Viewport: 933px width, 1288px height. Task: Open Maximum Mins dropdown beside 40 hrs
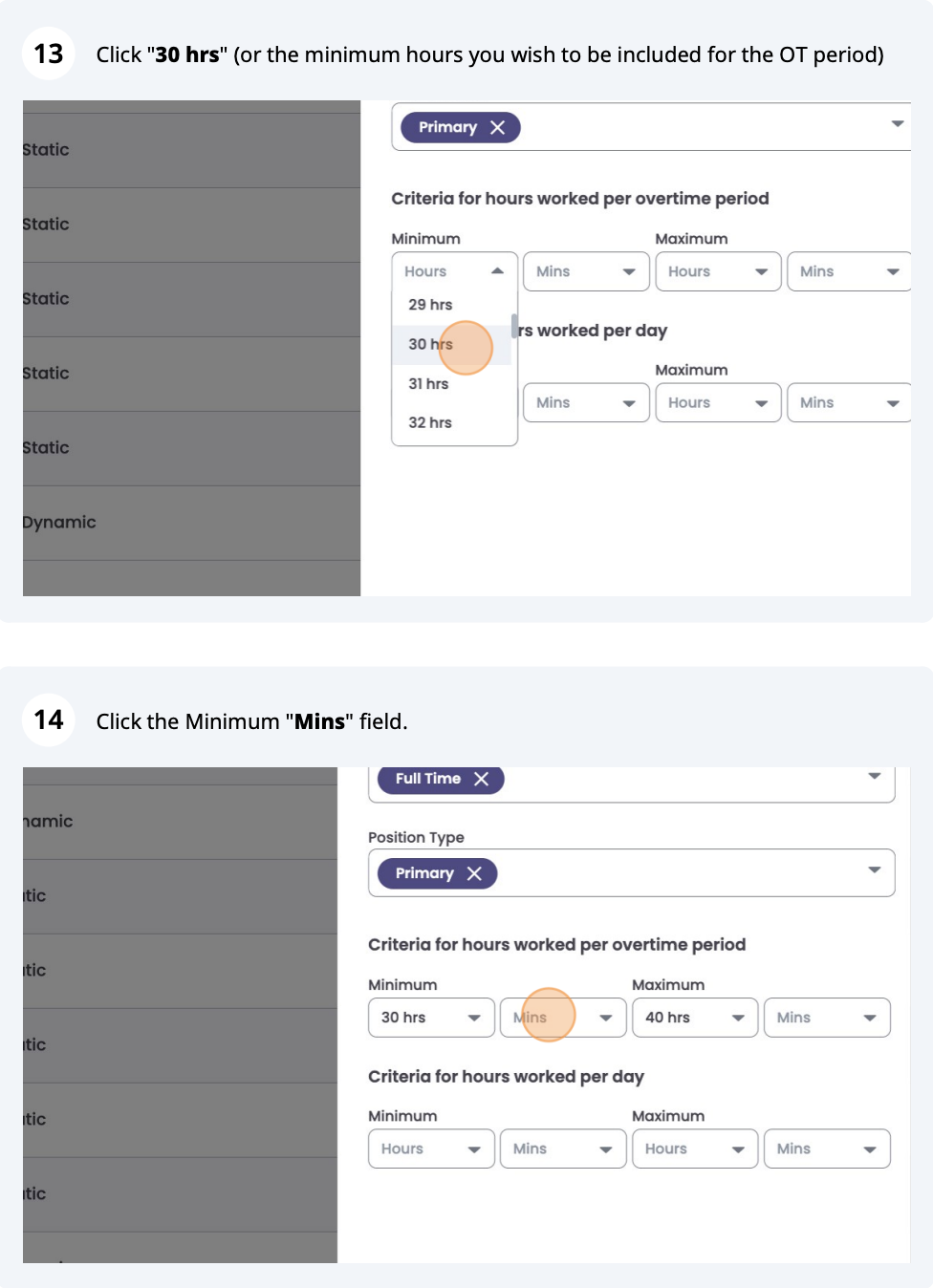click(x=827, y=1018)
